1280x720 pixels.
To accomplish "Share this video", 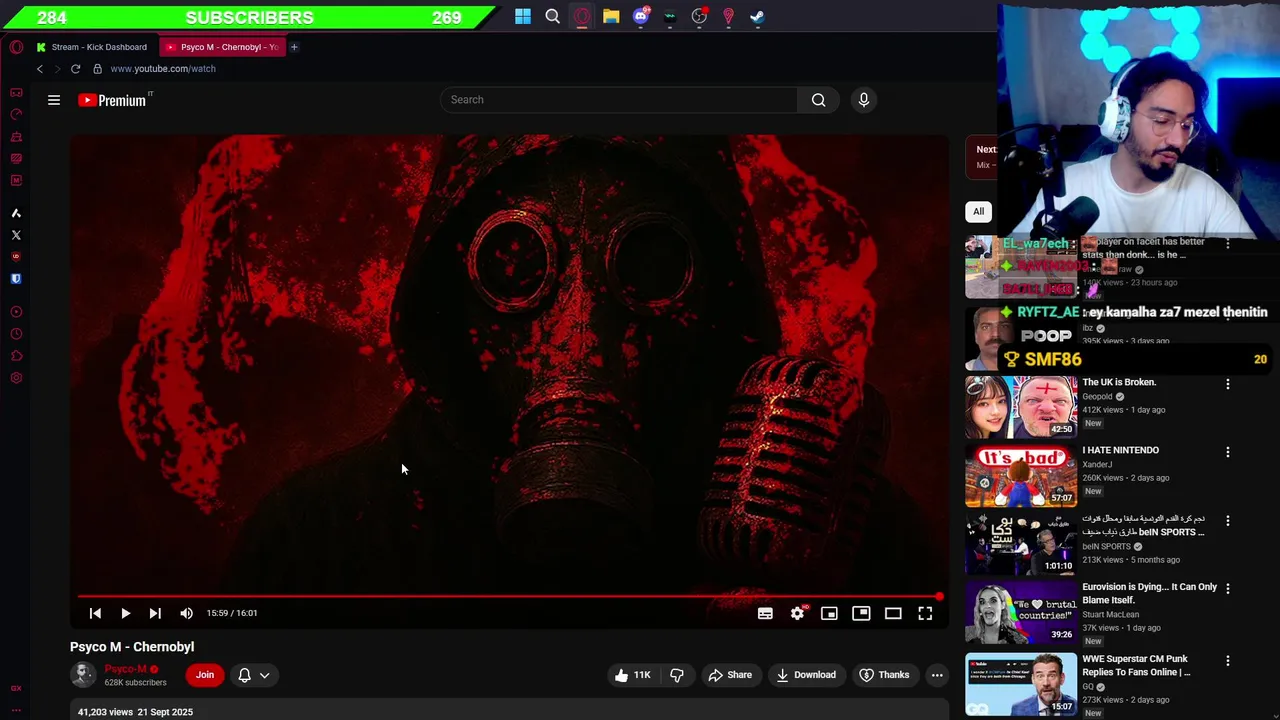I will tap(730, 675).
